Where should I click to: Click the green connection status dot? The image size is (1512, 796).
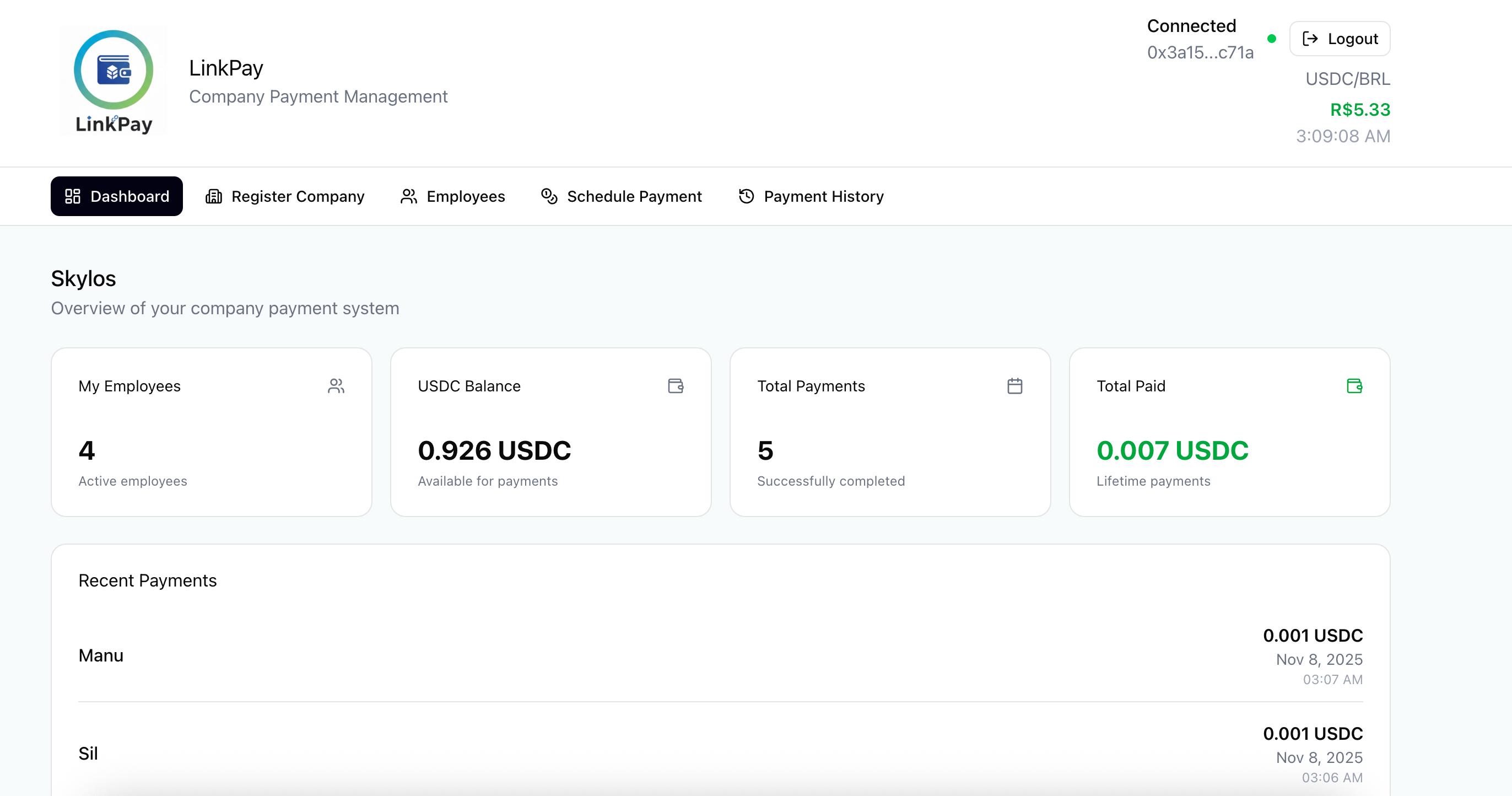[x=1271, y=39]
